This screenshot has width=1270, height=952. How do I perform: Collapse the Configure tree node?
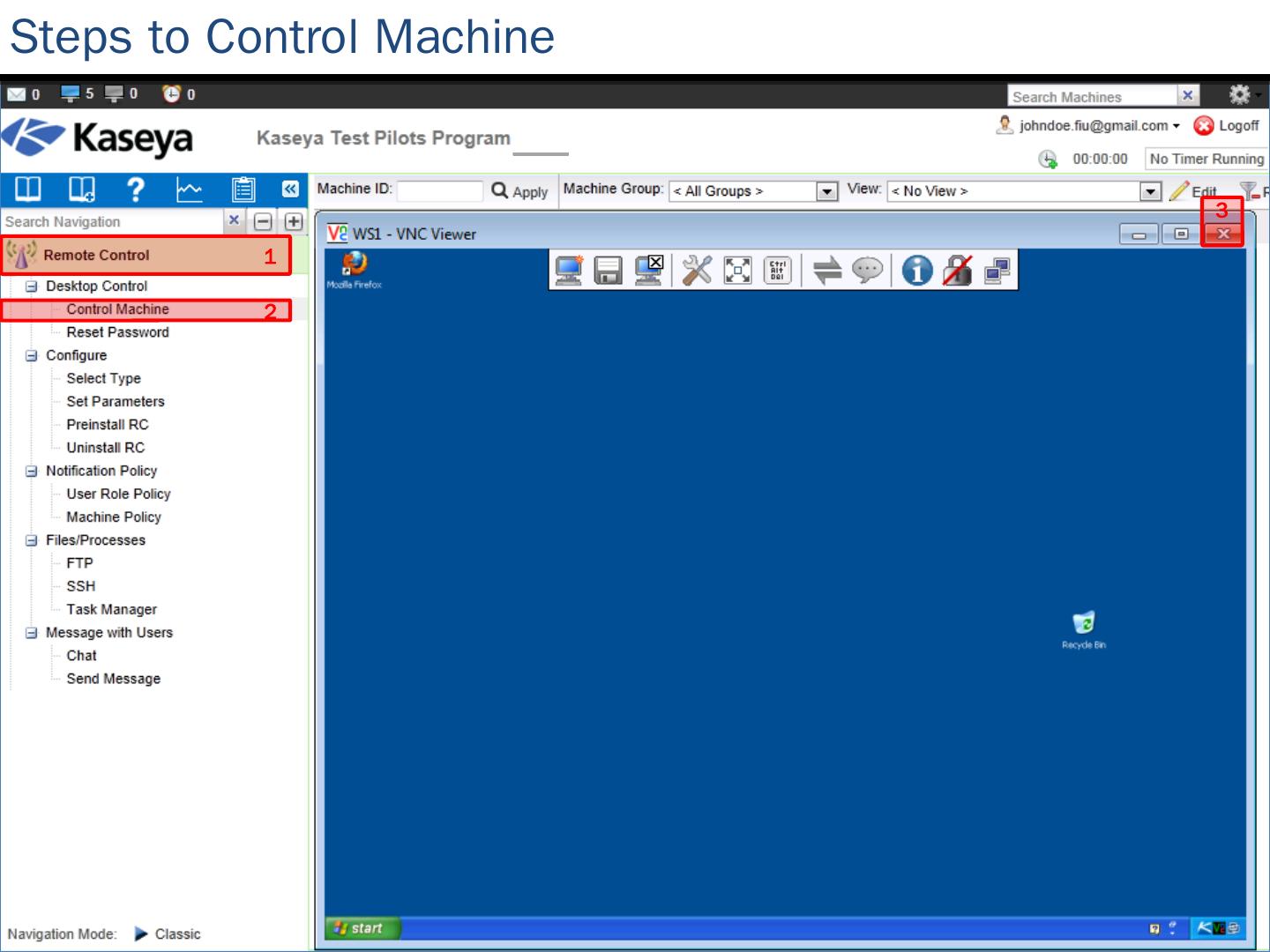pyautogui.click(x=32, y=355)
